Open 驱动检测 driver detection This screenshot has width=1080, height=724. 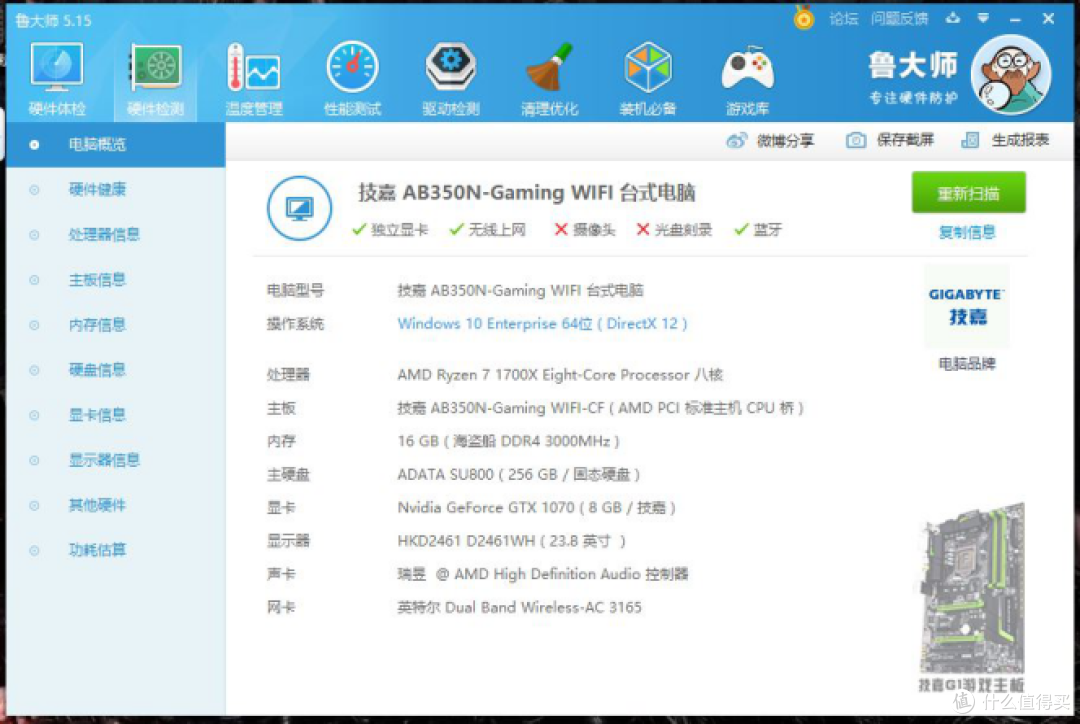(451, 78)
